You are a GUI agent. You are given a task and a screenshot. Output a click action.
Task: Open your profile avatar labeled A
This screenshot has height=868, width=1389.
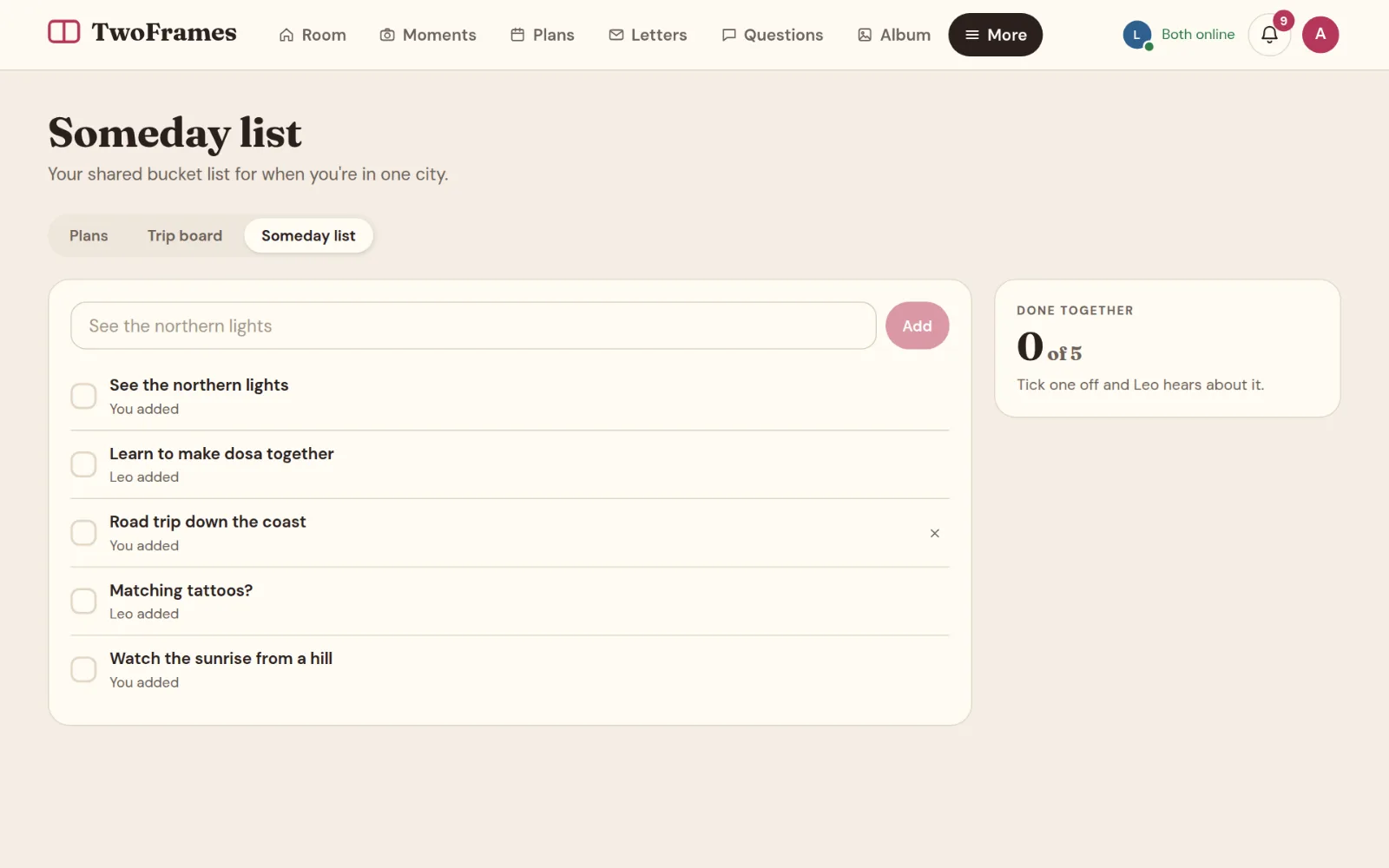click(1320, 35)
